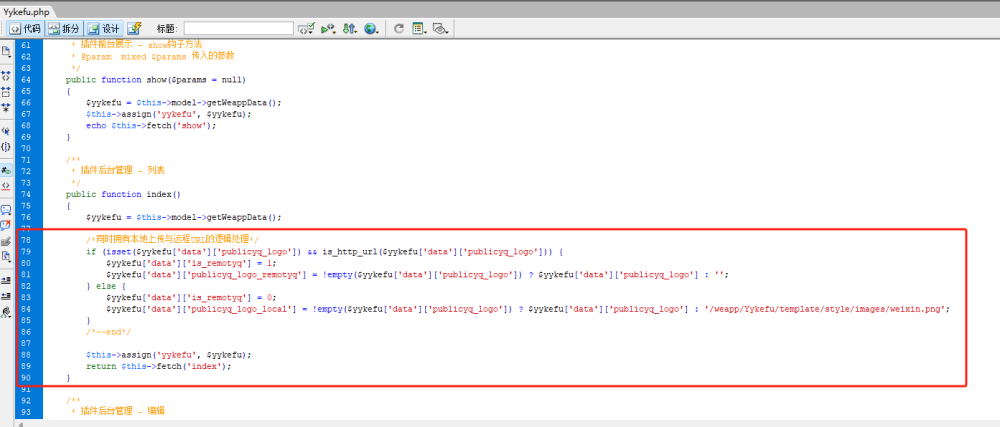The image size is (1000, 427).
Task: Select the Yykefu.php document tab
Action: [26, 12]
